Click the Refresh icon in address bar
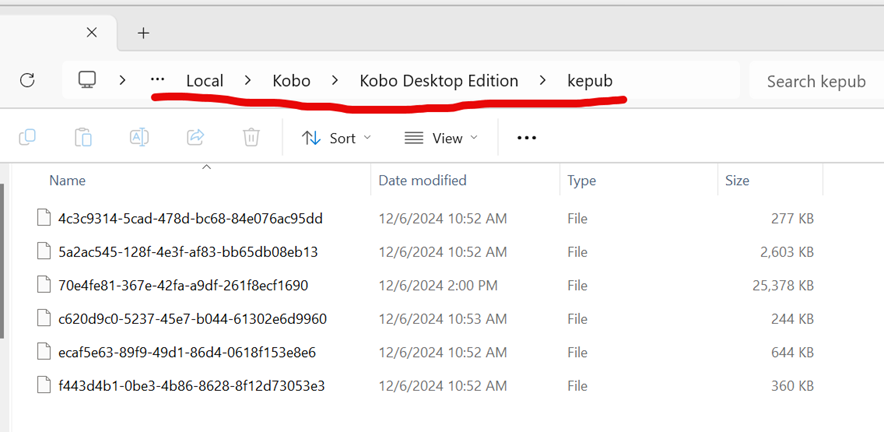This screenshot has height=432, width=884. click(27, 81)
